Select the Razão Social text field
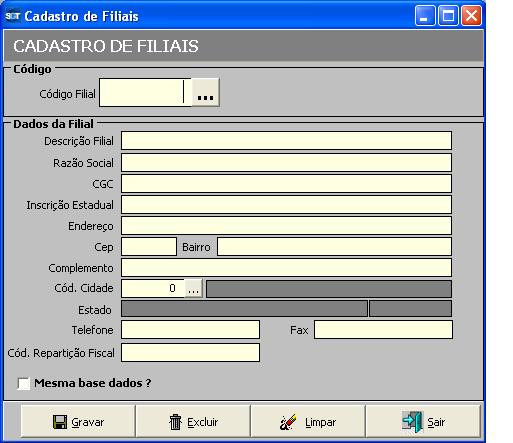Image resolution: width=513 pixels, height=443 pixels. (x=286, y=163)
